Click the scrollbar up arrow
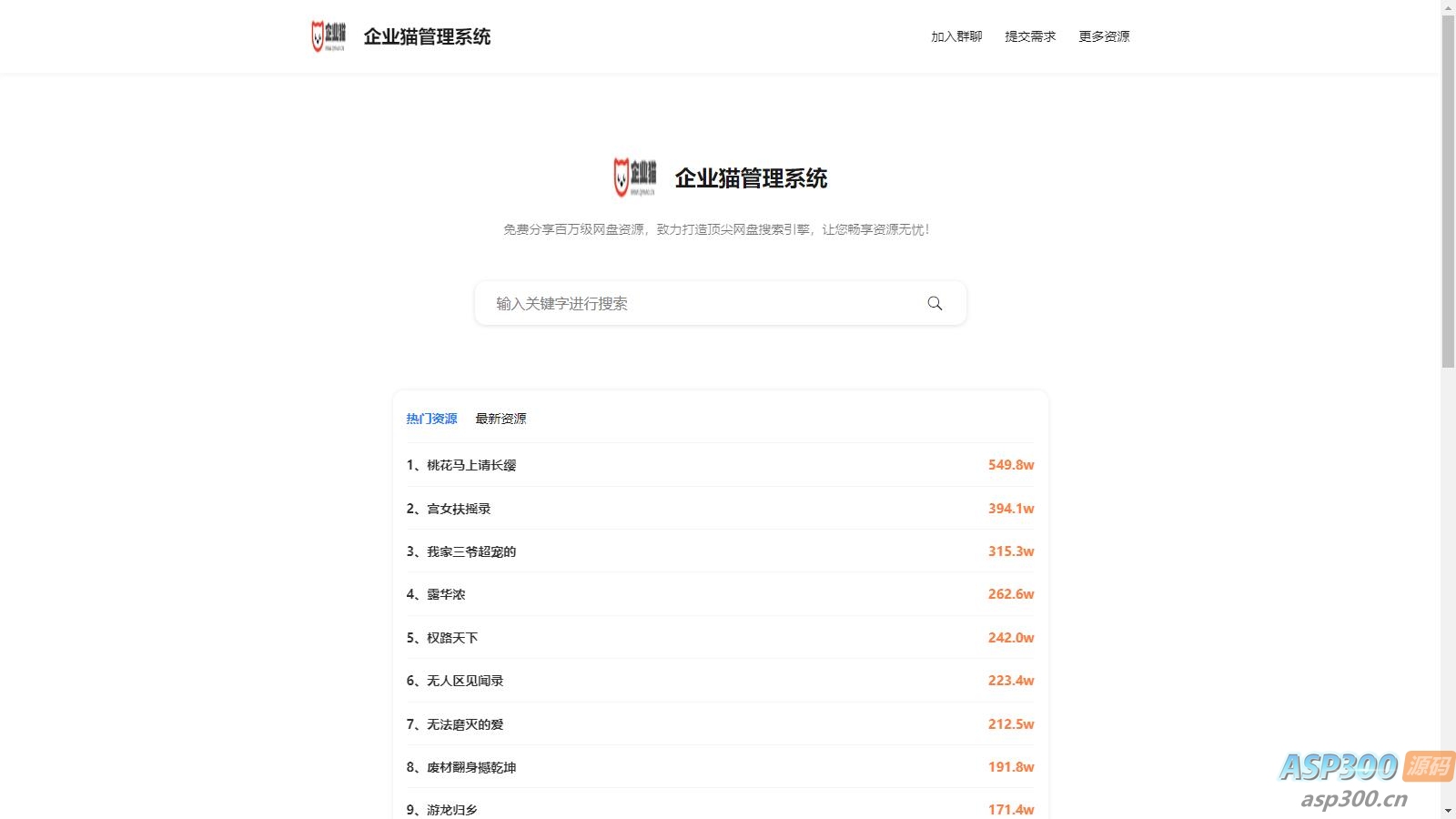1456x819 pixels. [x=1448, y=7]
